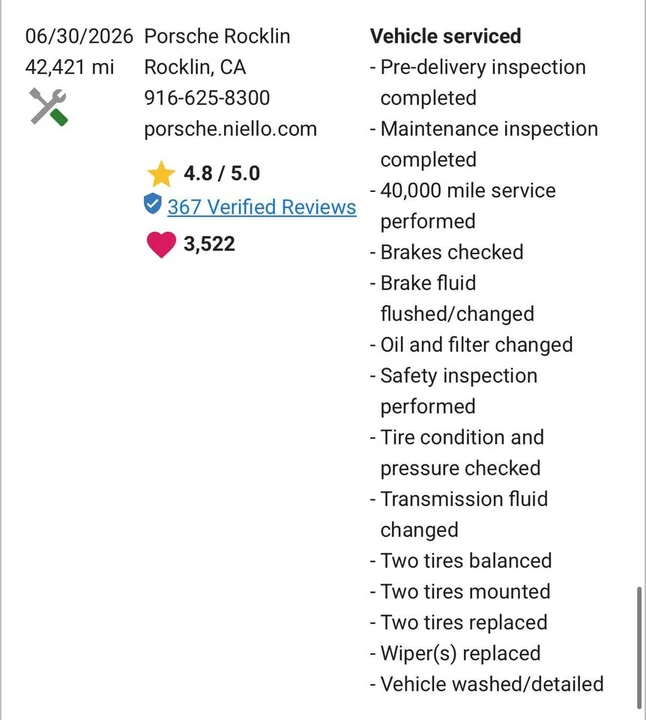Select the Porsche Rocklin dealer name
The image size is (646, 720).
tap(217, 36)
